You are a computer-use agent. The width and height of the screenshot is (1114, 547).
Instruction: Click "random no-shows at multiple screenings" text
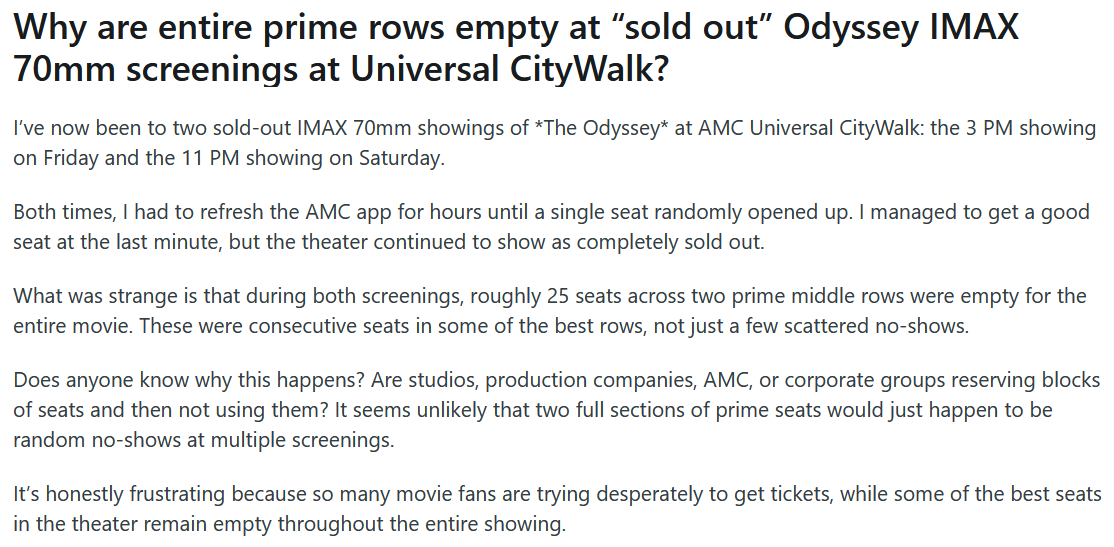[x=202, y=440]
